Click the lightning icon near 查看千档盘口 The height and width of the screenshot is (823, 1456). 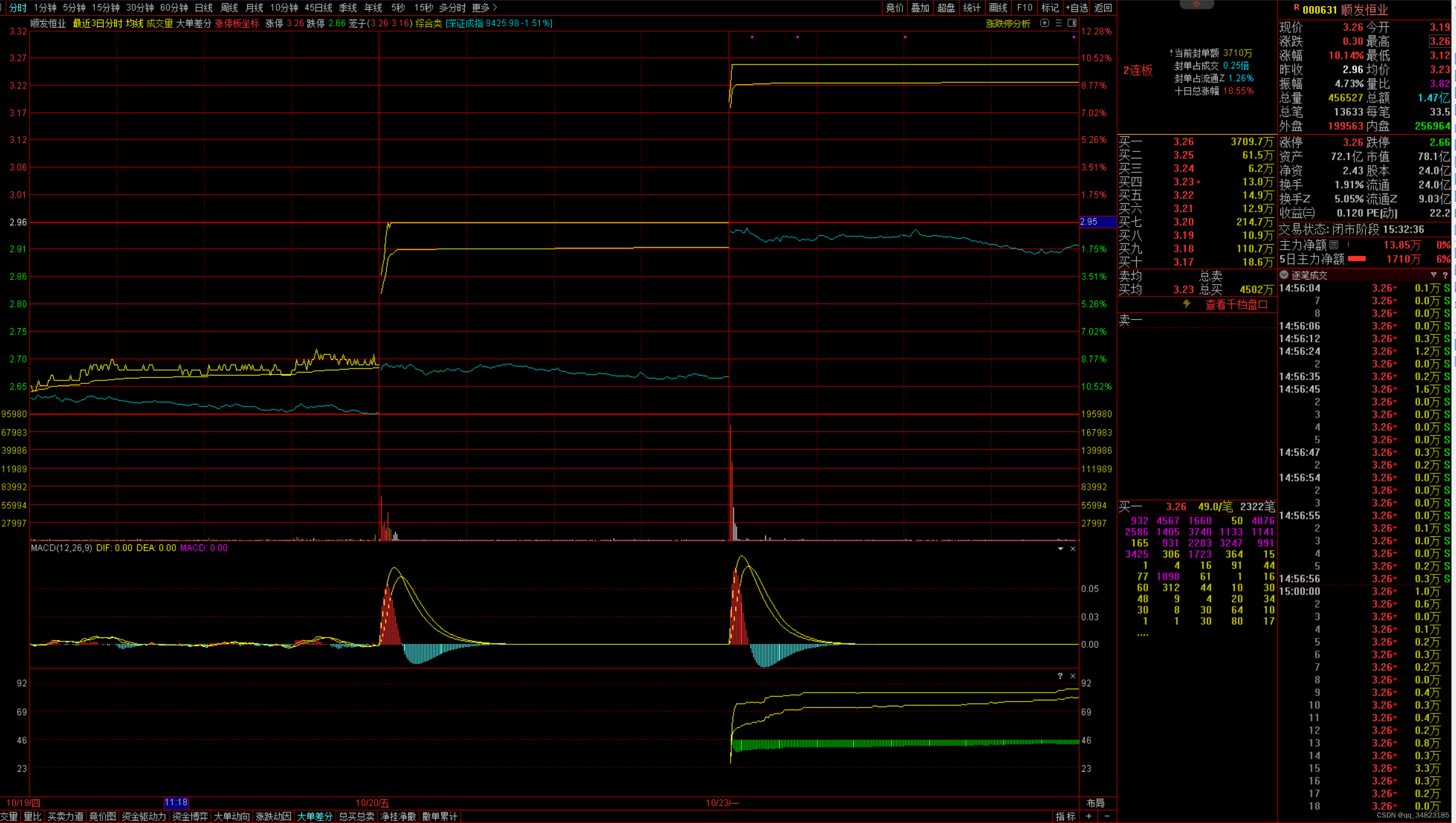click(x=1187, y=304)
